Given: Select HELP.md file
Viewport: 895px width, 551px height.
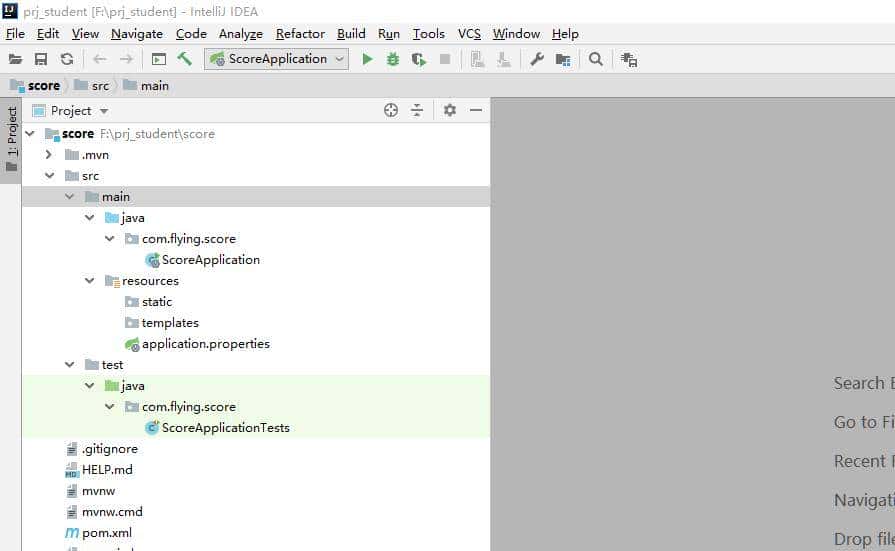Looking at the screenshot, I should pos(99,470).
